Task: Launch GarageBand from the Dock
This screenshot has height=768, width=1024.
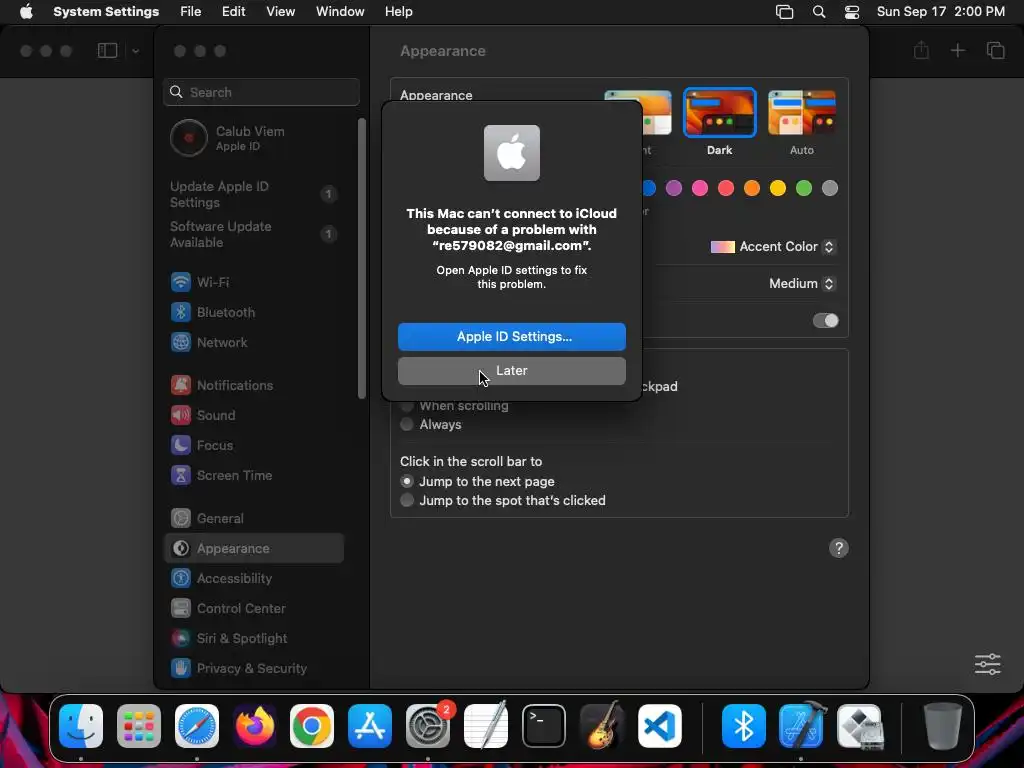Action: click(x=601, y=726)
